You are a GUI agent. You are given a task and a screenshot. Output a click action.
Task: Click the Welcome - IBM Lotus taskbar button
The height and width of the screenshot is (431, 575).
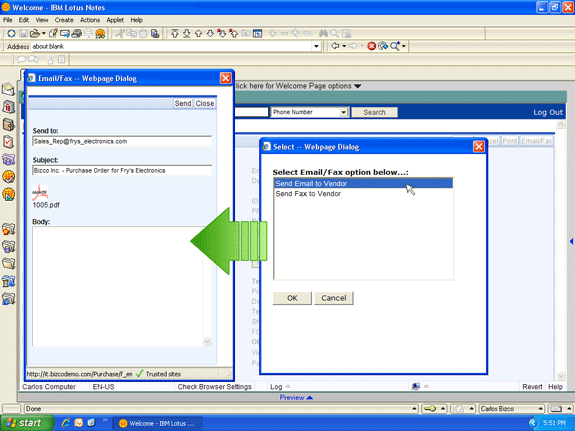[x=157, y=423]
